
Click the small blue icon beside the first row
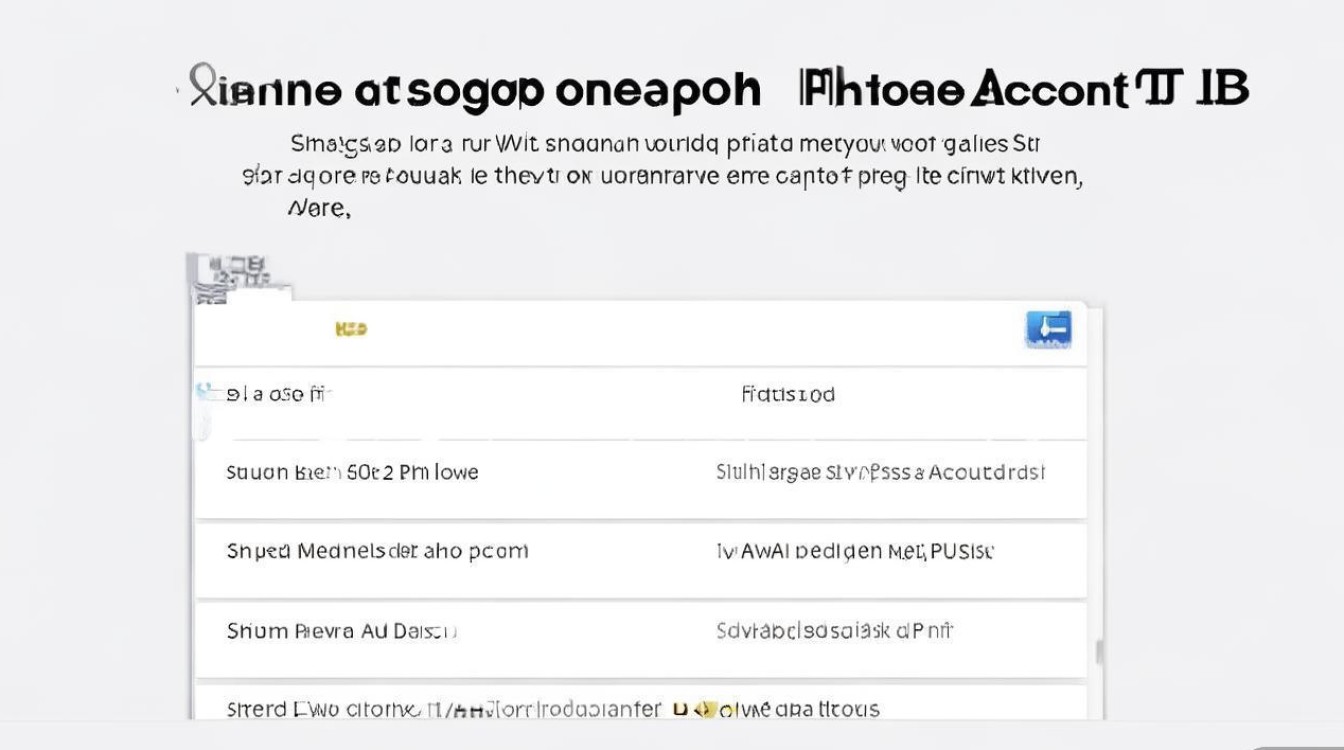click(206, 392)
